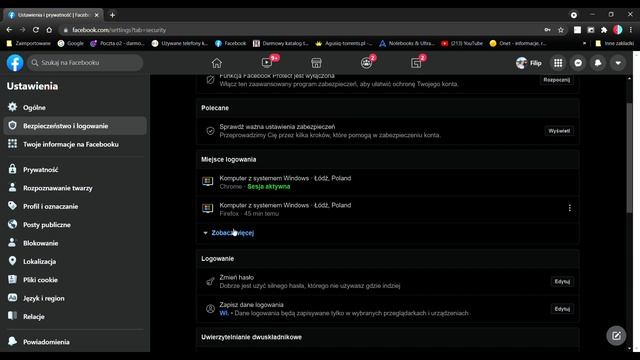Viewport: 640px width, 360px height.
Task: Open Posty publiczne settings
Action: tap(75, 224)
